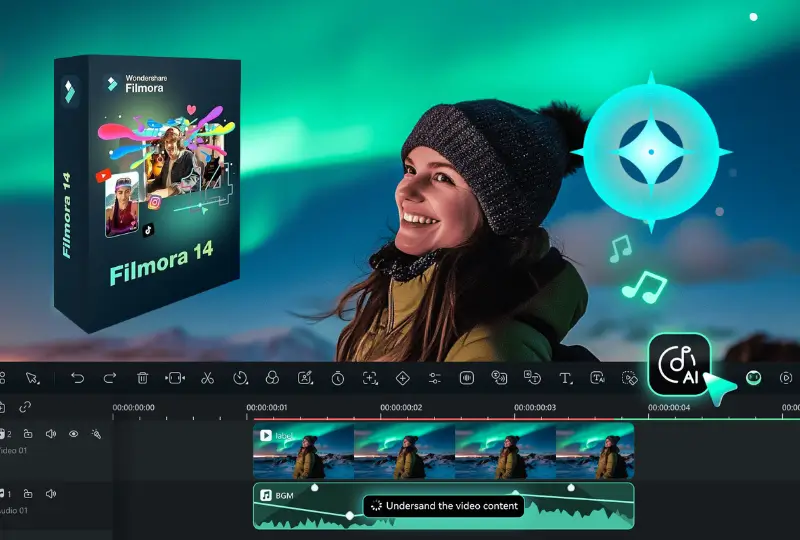Hide the Video 01 track with eye icon
Screen dimensions: 800x540
pos(73,434)
